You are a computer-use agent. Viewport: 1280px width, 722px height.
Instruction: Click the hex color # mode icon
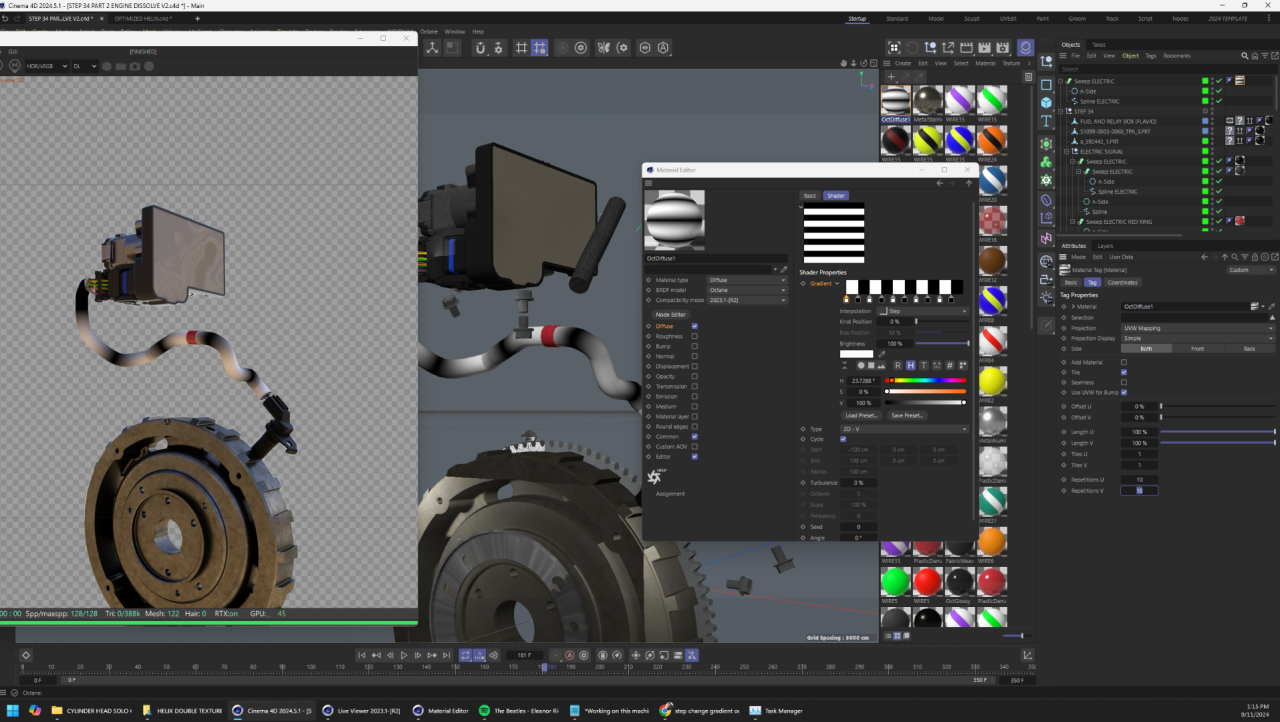949,365
